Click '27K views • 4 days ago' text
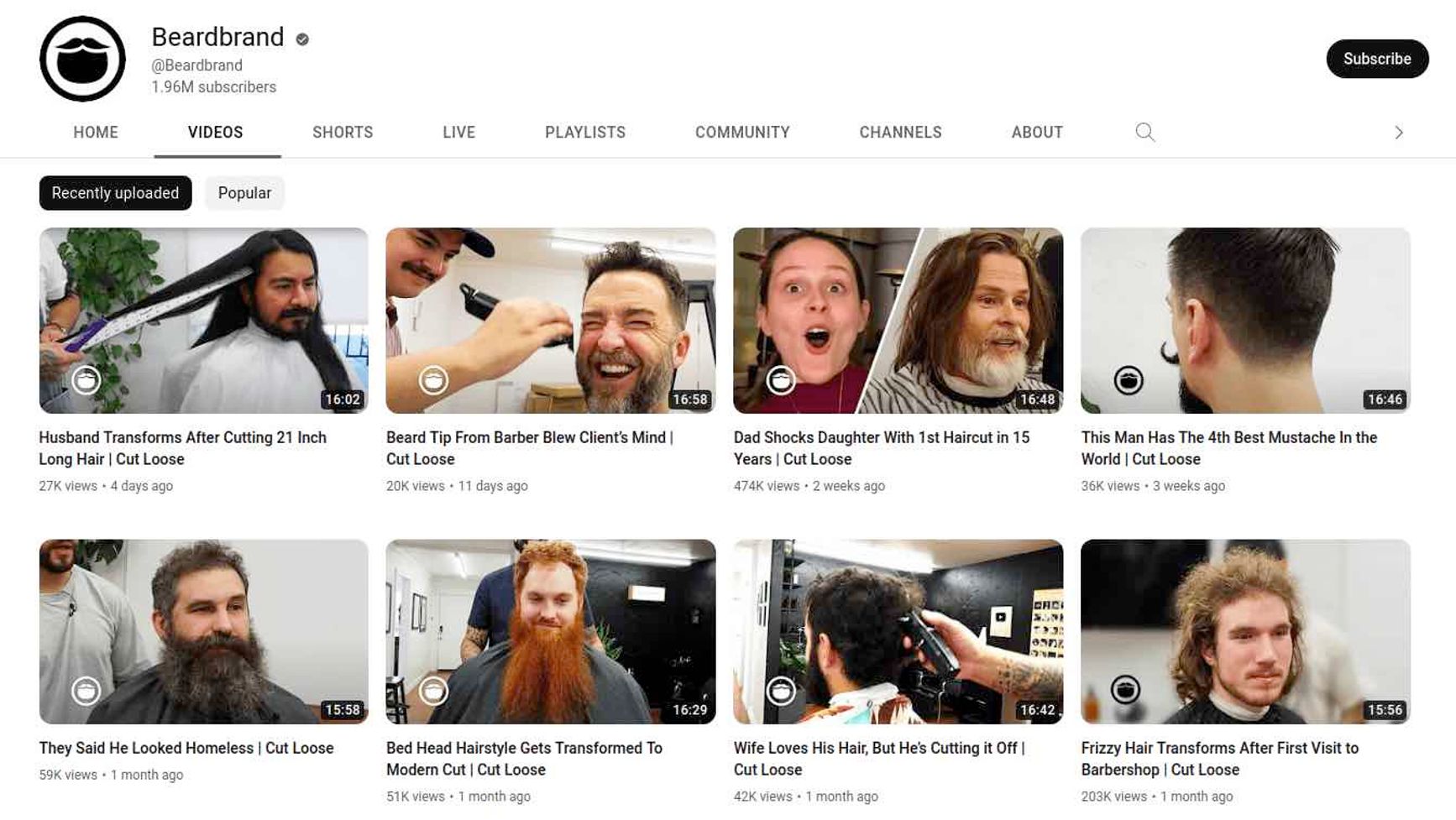The height and width of the screenshot is (820, 1456). 106,486
